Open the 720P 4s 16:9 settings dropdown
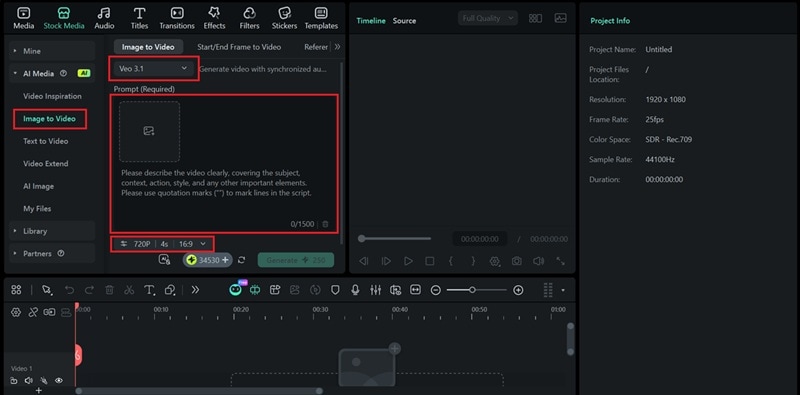800x395 pixels. click(163, 244)
